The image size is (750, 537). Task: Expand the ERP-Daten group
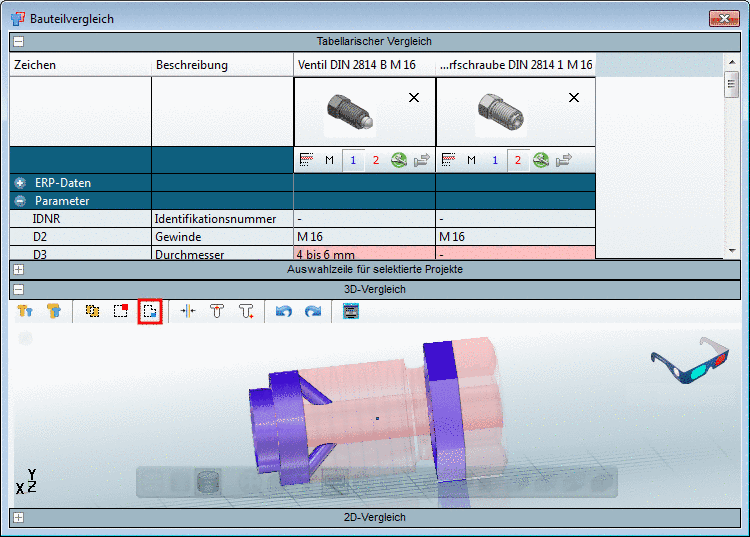coord(20,183)
